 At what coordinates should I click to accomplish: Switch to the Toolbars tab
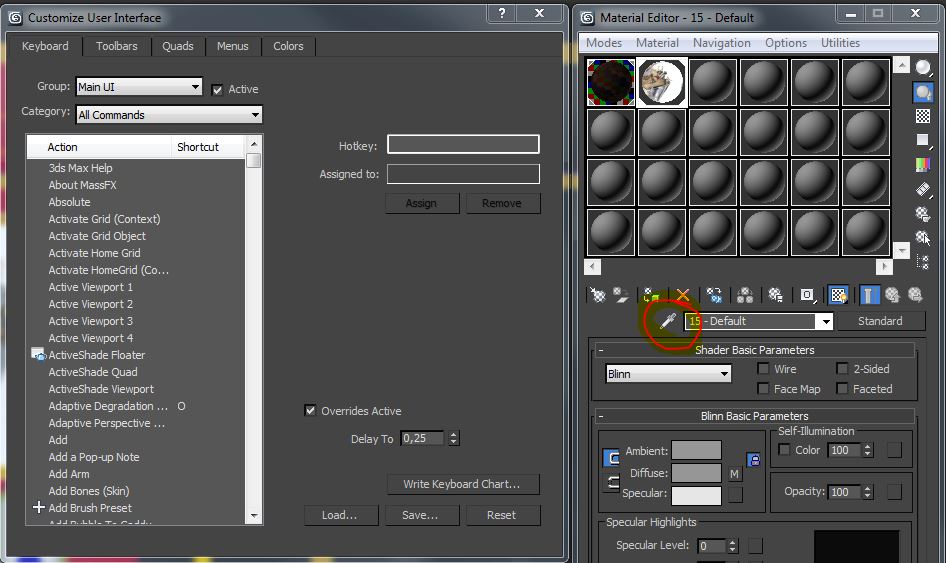116,46
